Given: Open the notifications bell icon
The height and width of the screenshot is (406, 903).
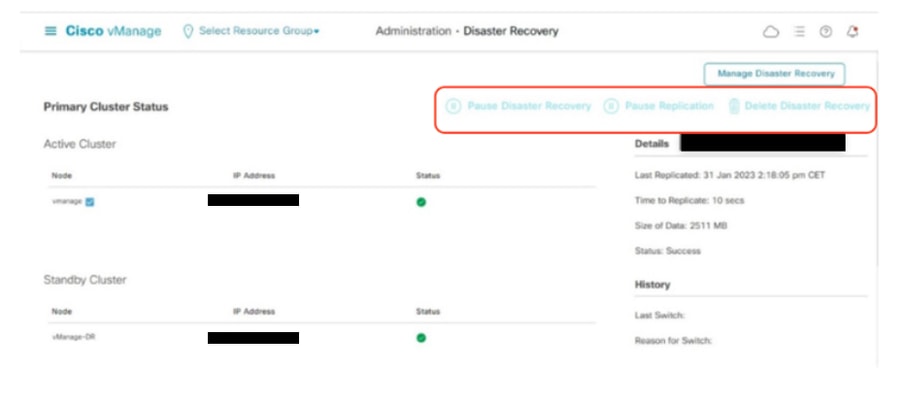Looking at the screenshot, I should click(x=853, y=32).
